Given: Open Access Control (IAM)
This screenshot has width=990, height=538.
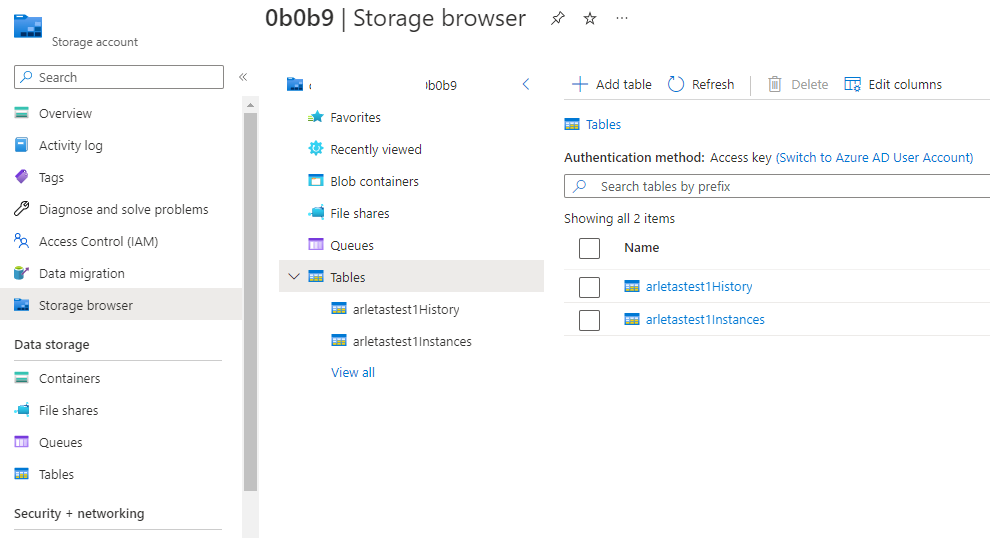Looking at the screenshot, I should 98,241.
